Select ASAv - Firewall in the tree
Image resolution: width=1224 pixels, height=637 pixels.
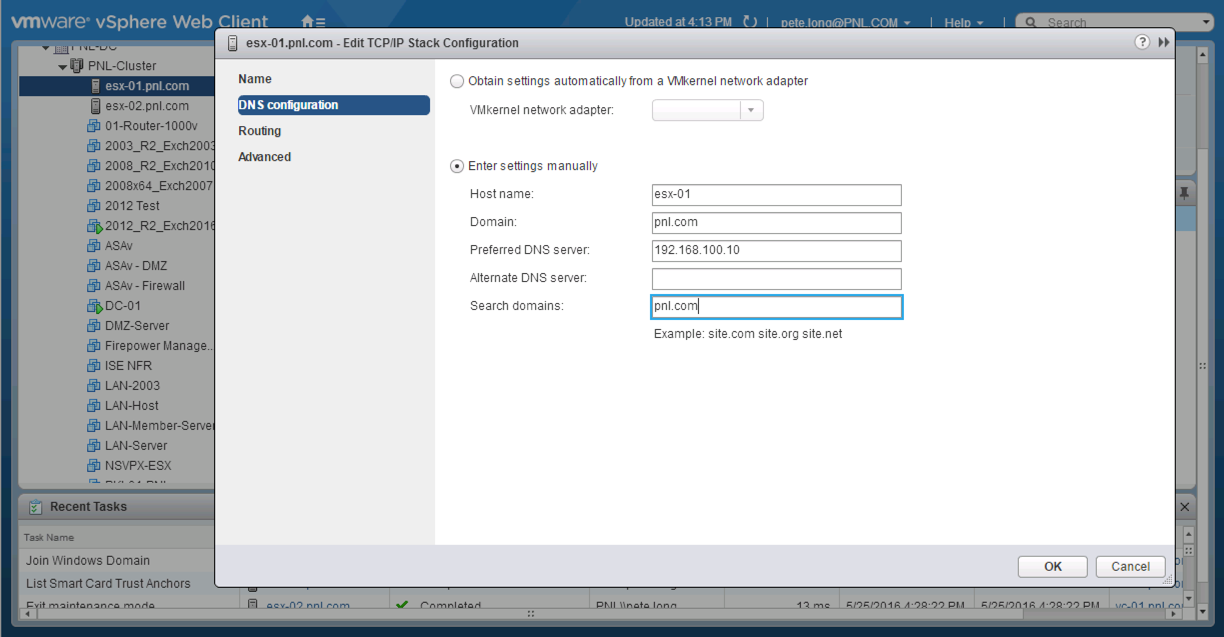click(145, 286)
